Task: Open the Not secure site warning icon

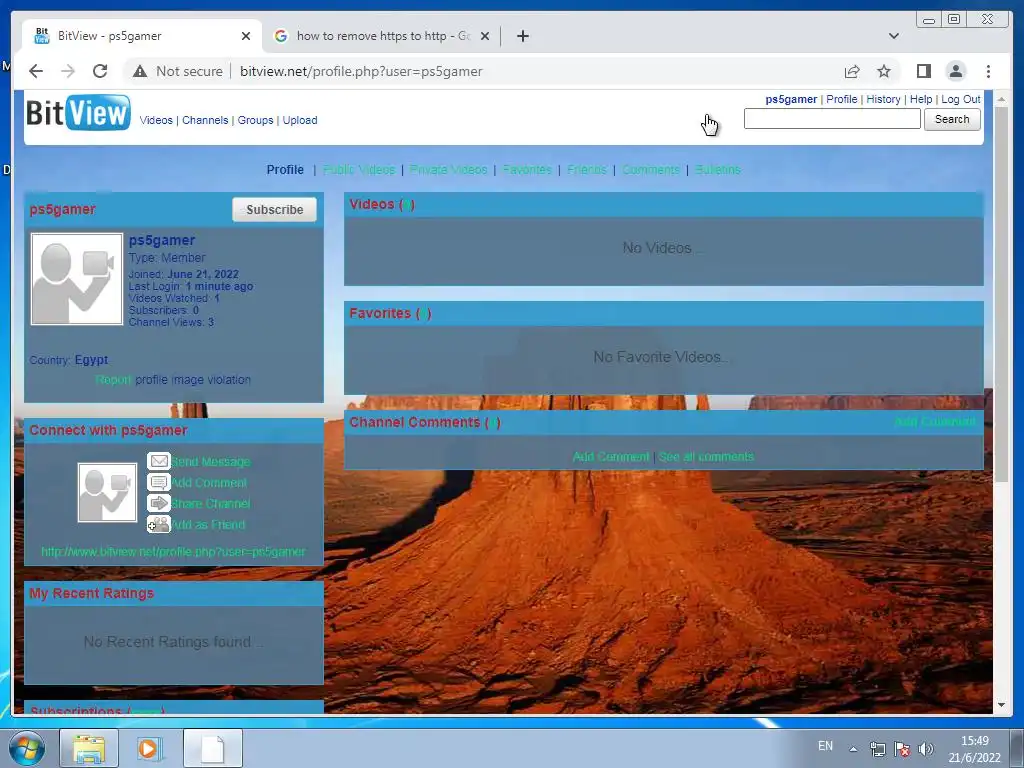Action: [x=140, y=71]
